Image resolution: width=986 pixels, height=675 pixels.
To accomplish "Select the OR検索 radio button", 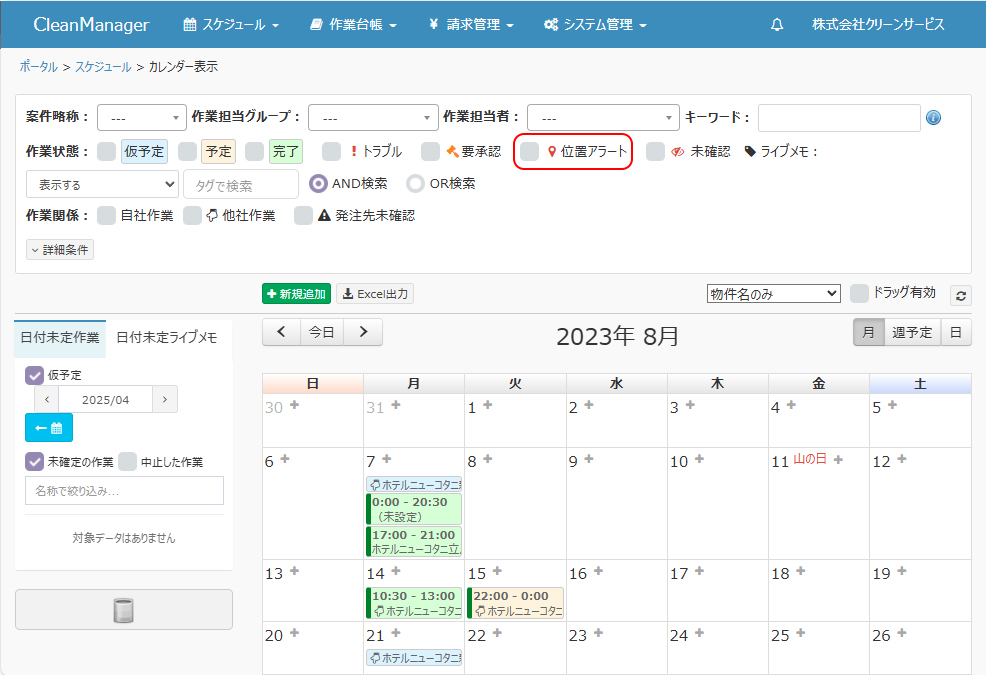I will 416,184.
